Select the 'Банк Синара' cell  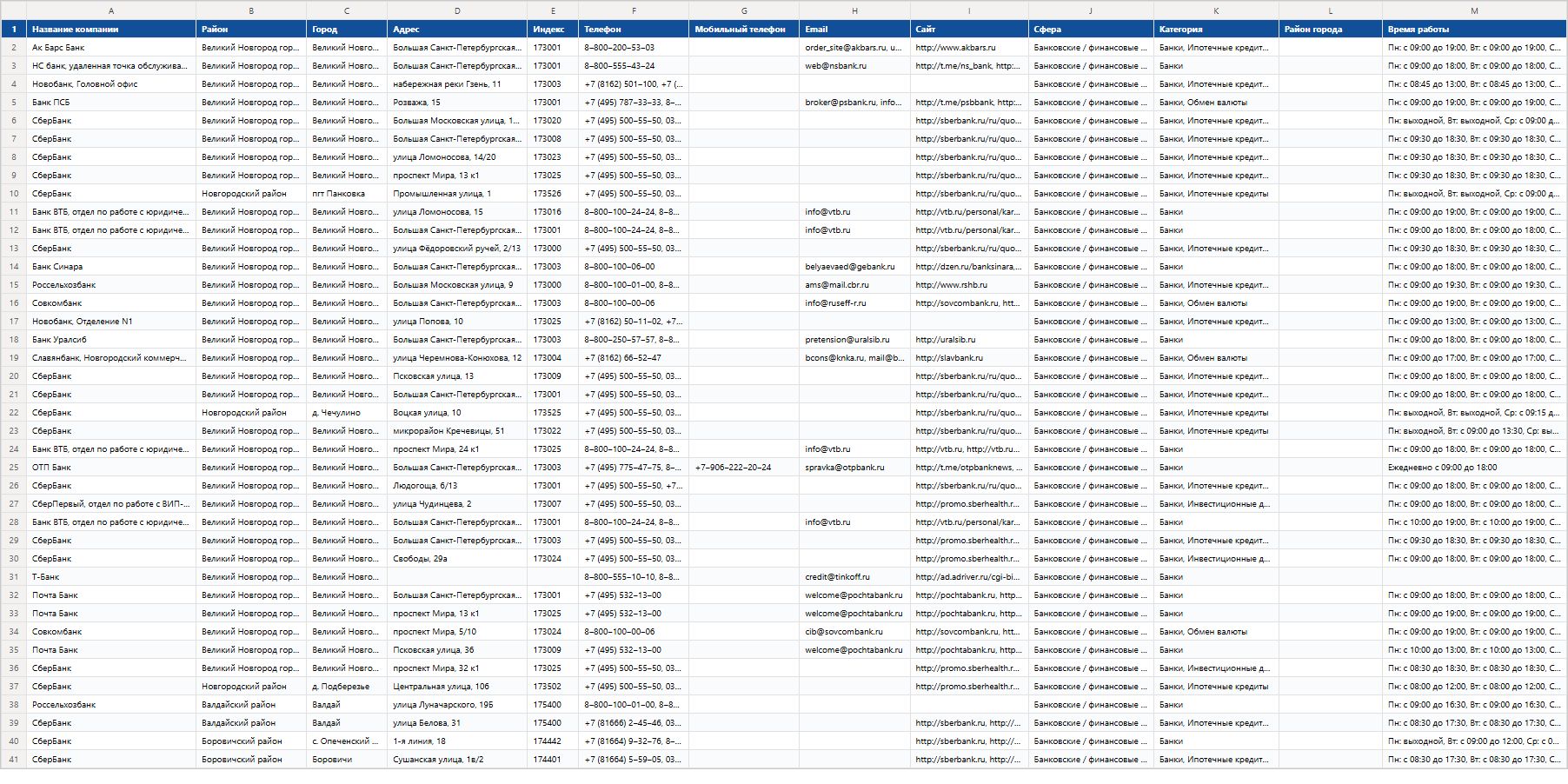point(111,267)
